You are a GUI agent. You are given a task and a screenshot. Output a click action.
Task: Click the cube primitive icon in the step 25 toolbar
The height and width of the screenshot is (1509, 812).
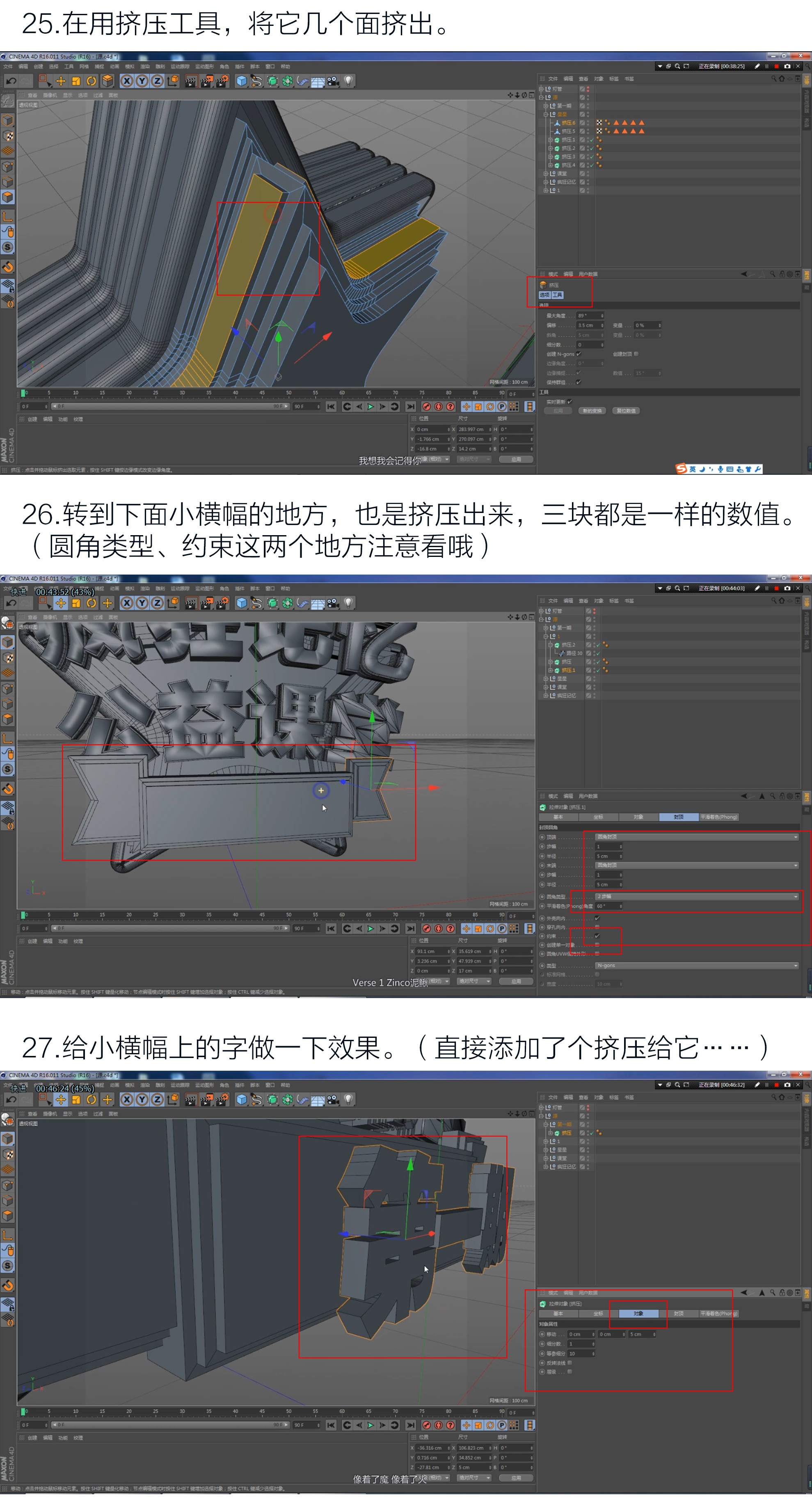coord(241,81)
